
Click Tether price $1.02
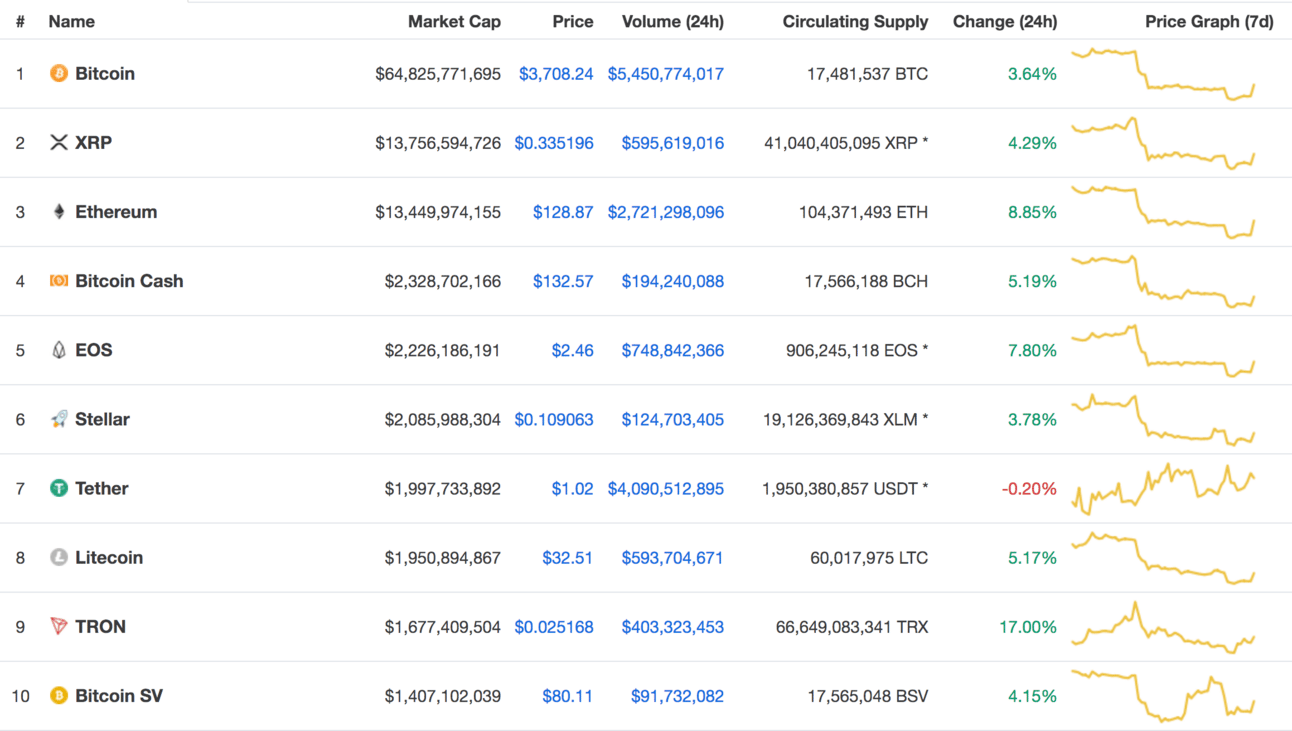click(x=573, y=488)
